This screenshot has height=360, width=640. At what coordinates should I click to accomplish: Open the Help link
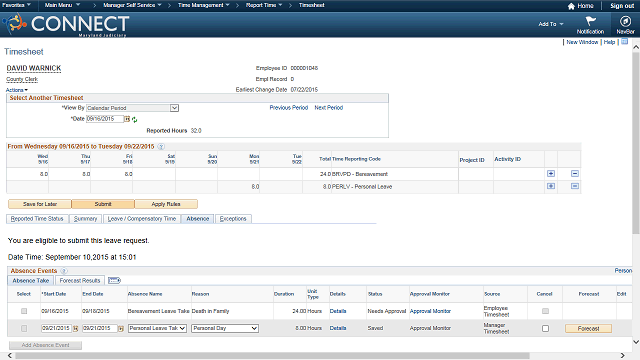609,42
